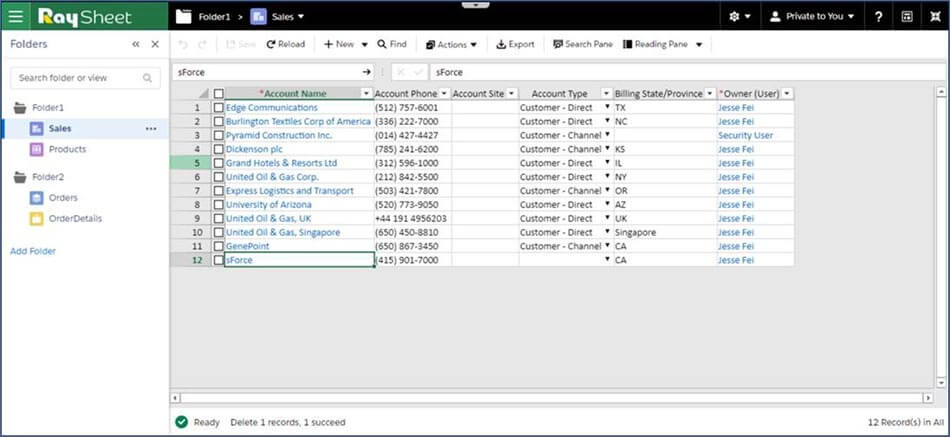Select Folder2 in the folder tree
950x437 pixels.
click(48, 177)
